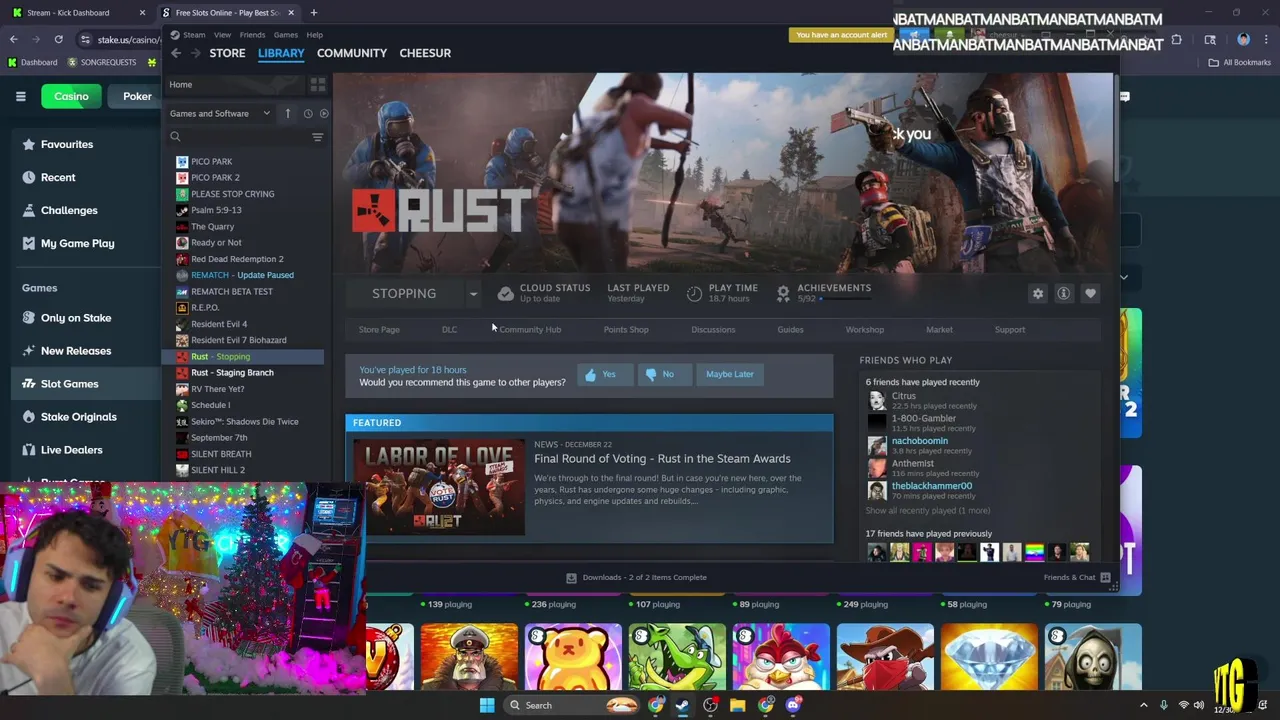Image resolution: width=1280 pixels, height=720 pixels.
Task: Open the Steam menu
Action: point(194,35)
